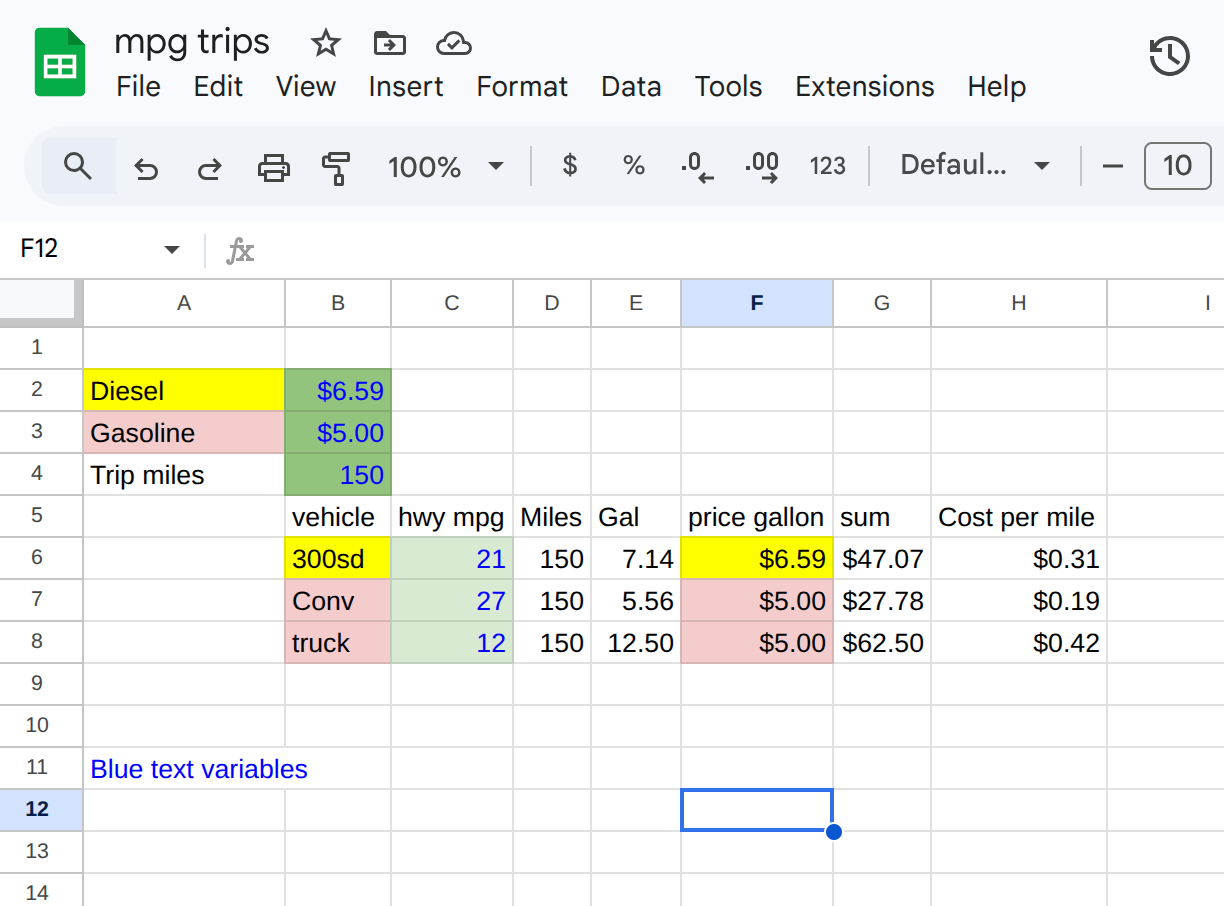Select the 27 mpg cell

pyautogui.click(x=452, y=600)
